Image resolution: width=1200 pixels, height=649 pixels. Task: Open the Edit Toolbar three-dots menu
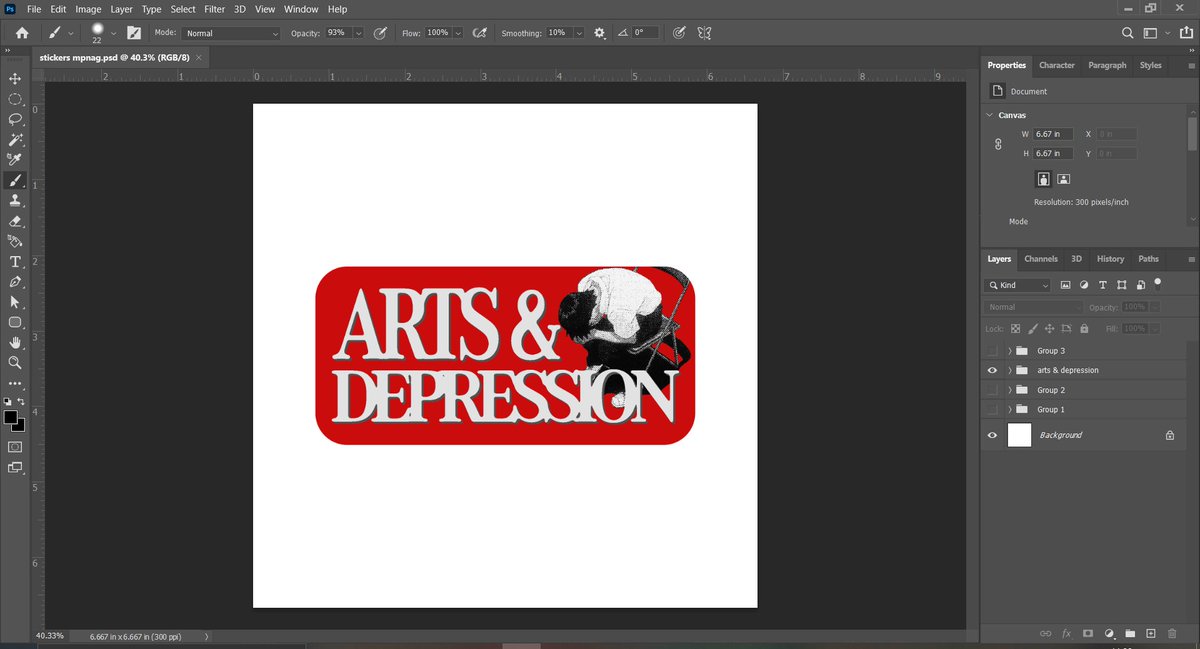click(15, 383)
